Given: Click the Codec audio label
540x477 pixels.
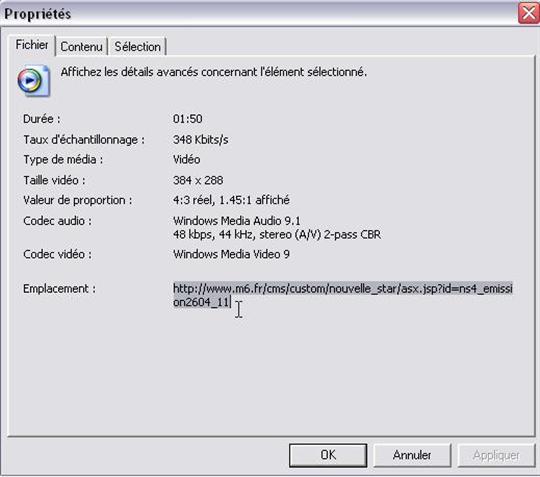Looking at the screenshot, I should 58,221.
